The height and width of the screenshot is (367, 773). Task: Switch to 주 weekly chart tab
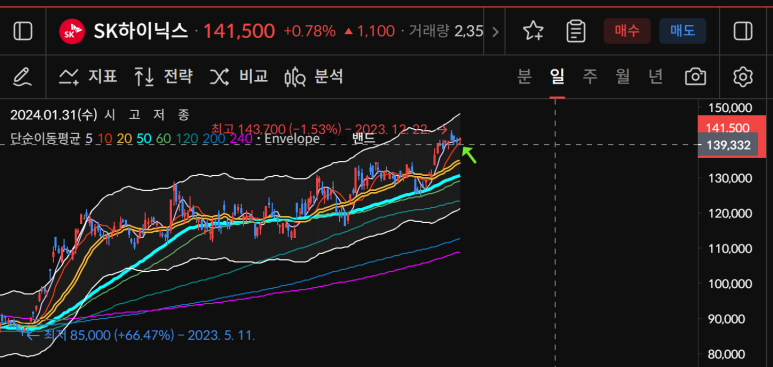point(590,76)
